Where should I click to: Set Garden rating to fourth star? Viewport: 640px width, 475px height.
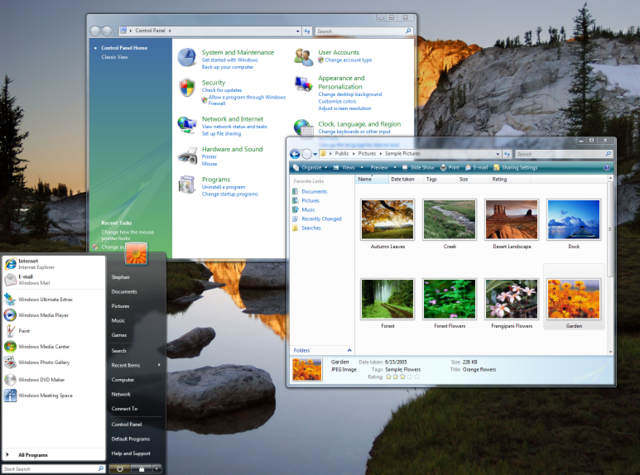tap(409, 377)
